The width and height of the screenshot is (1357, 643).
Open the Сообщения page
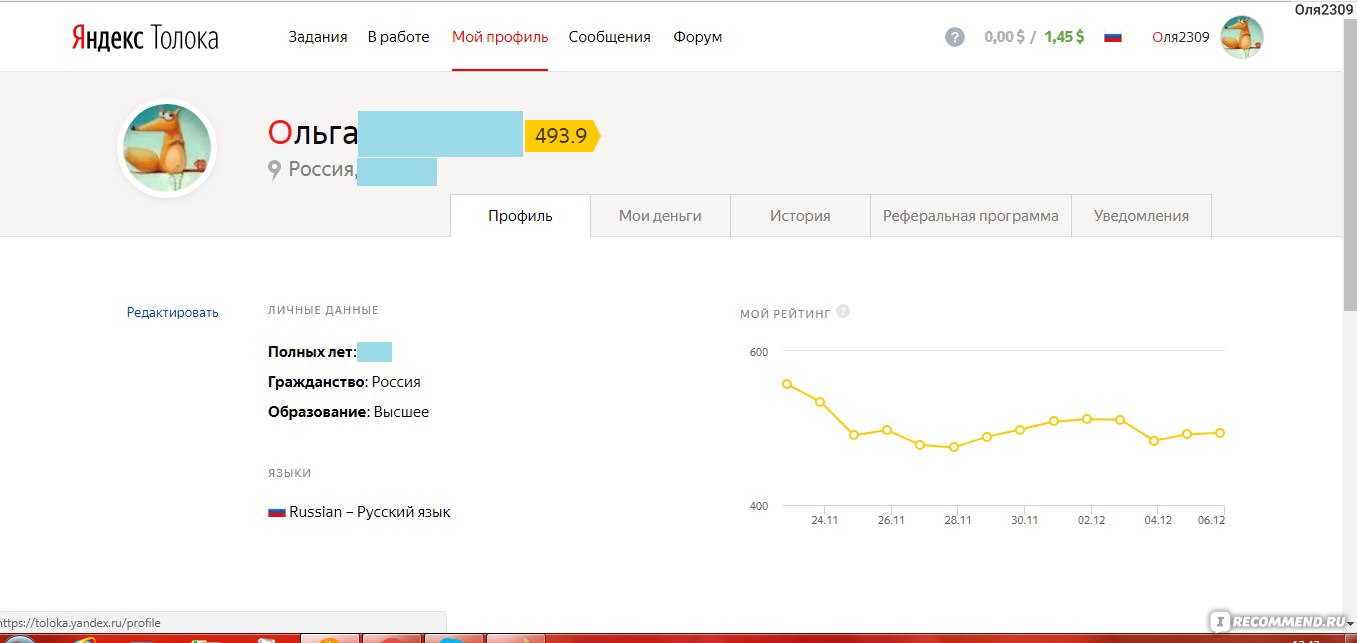click(x=609, y=37)
